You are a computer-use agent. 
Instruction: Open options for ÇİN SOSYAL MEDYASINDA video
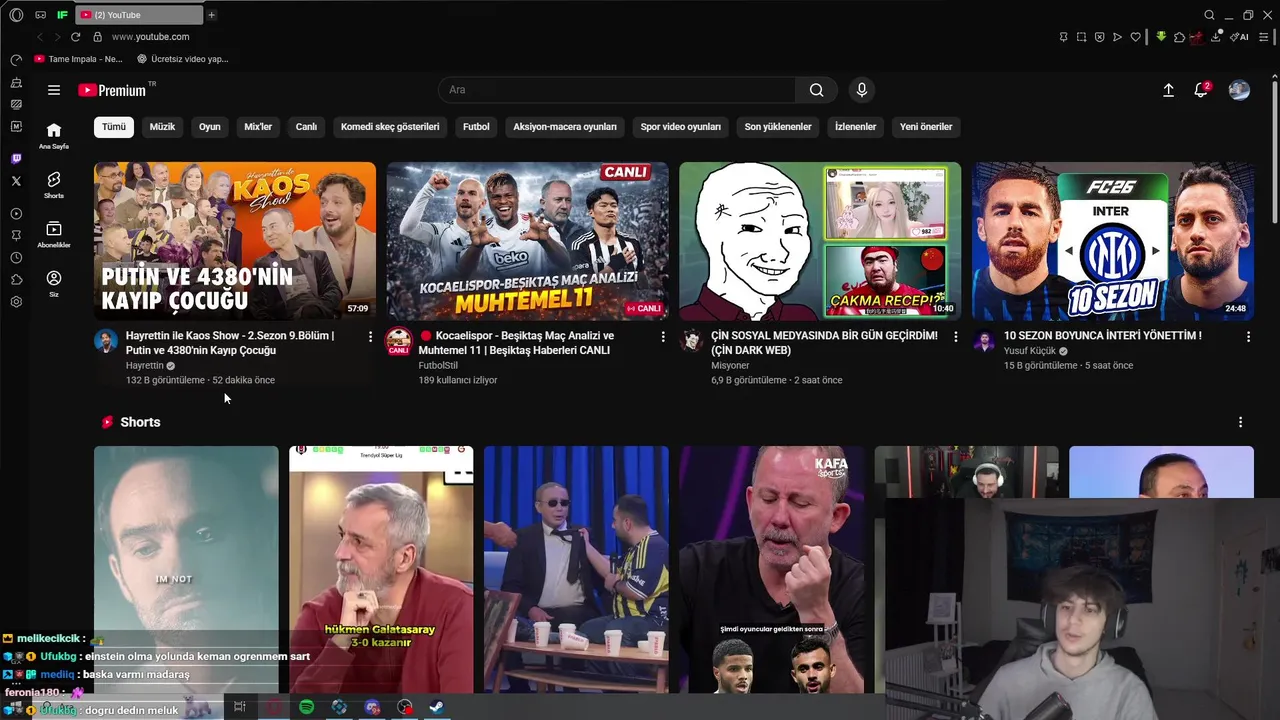tap(955, 337)
